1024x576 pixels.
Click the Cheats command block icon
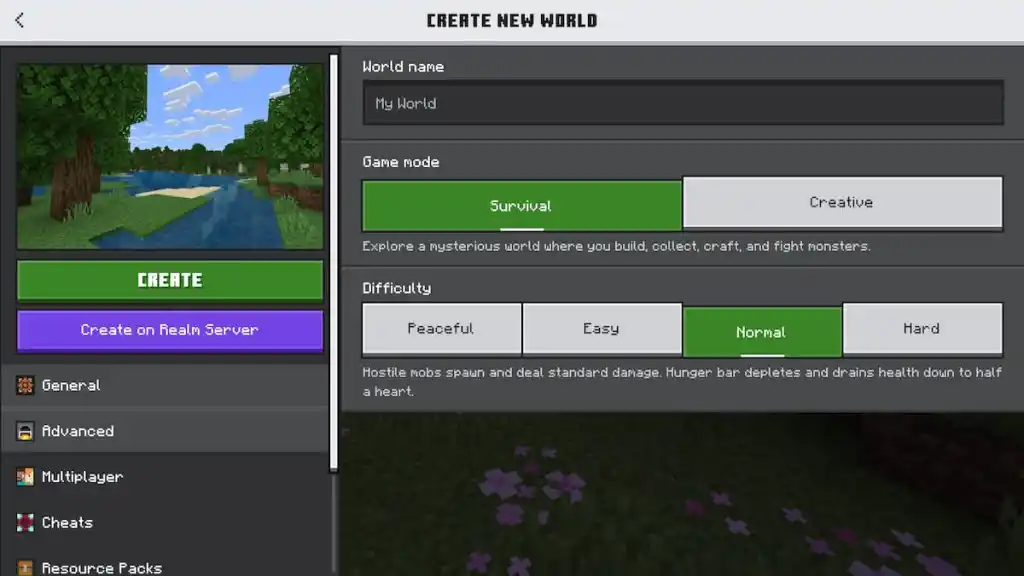click(25, 522)
